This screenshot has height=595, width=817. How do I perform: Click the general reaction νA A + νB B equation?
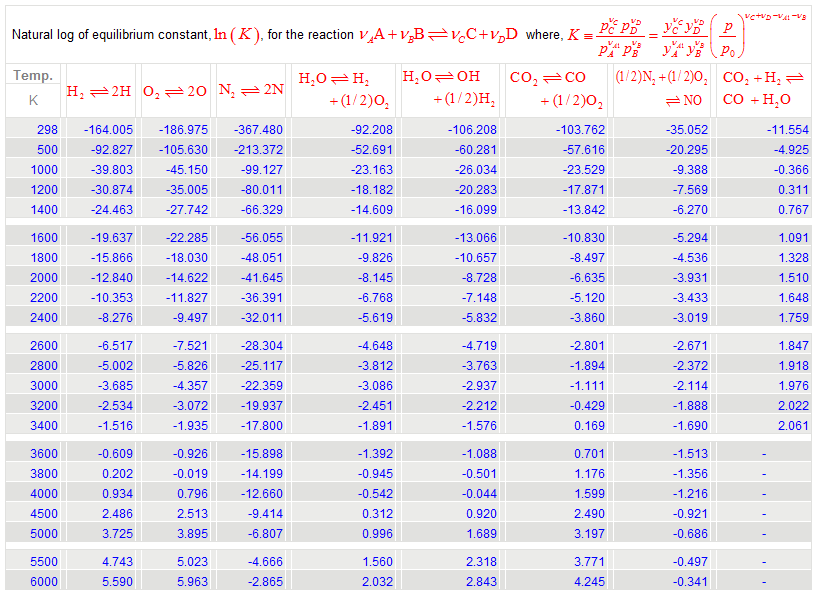[438, 35]
